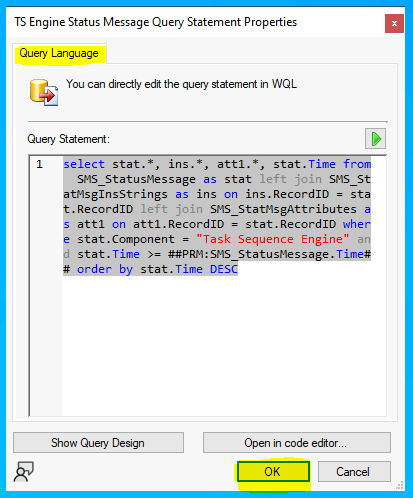Viewport: 413px width, 498px height.
Task: Click the "Query Statement:" label
Action: [x=68, y=139]
